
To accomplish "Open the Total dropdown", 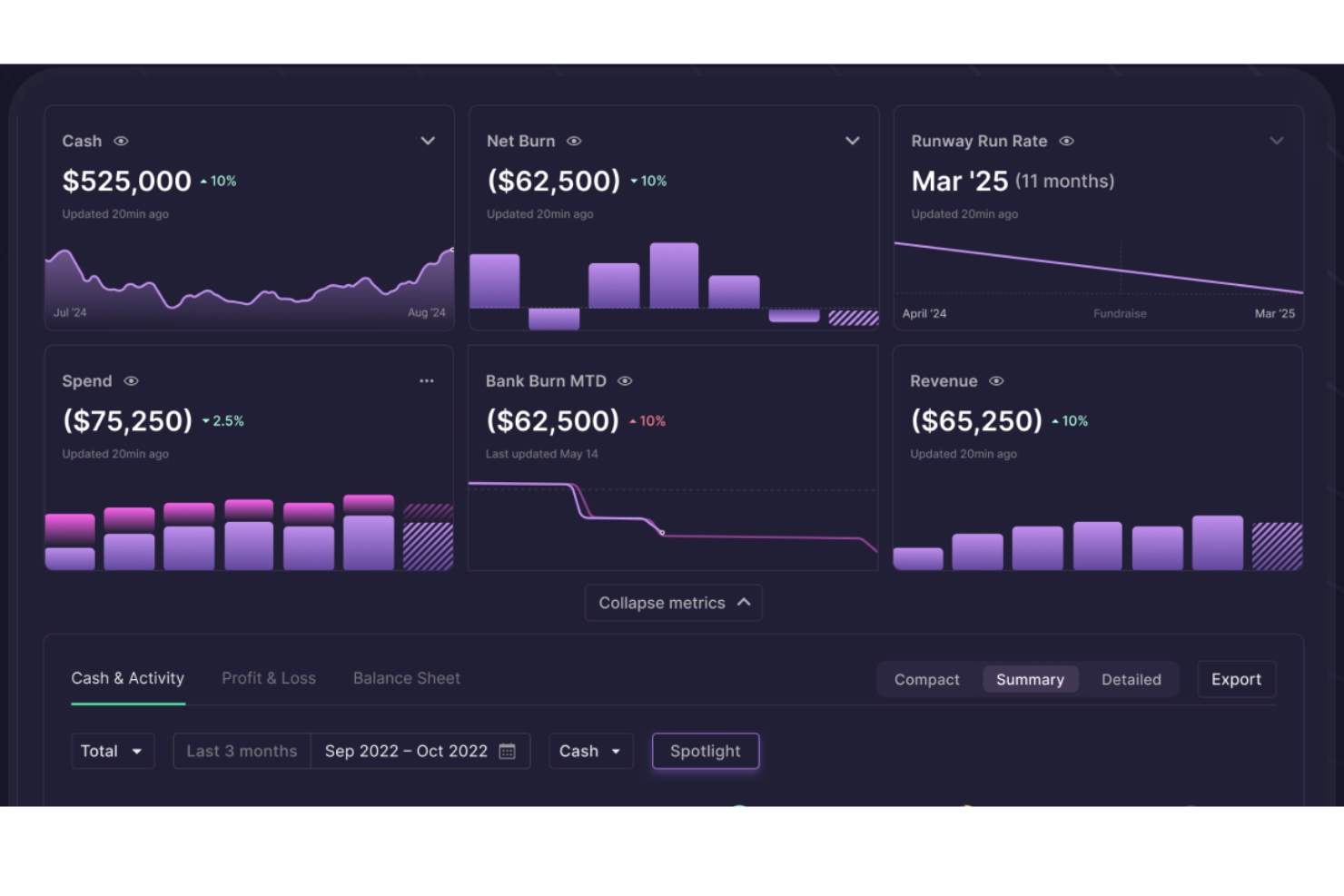I will click(113, 751).
